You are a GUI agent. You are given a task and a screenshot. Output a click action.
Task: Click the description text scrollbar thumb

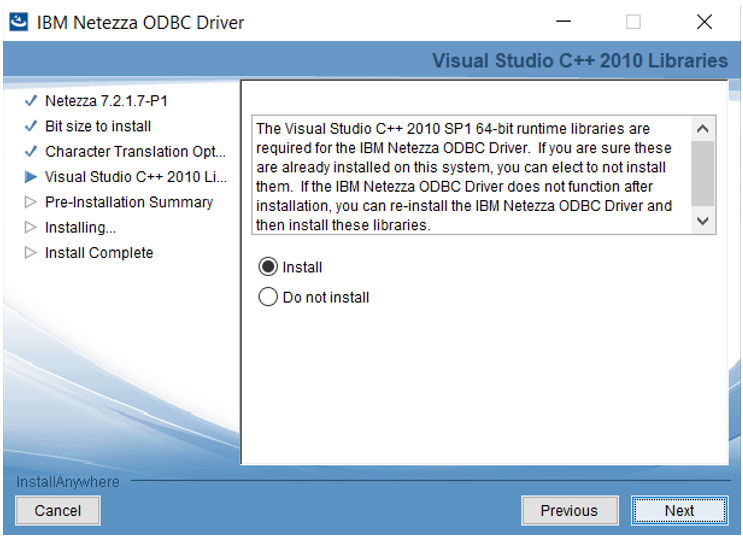pyautogui.click(x=703, y=173)
